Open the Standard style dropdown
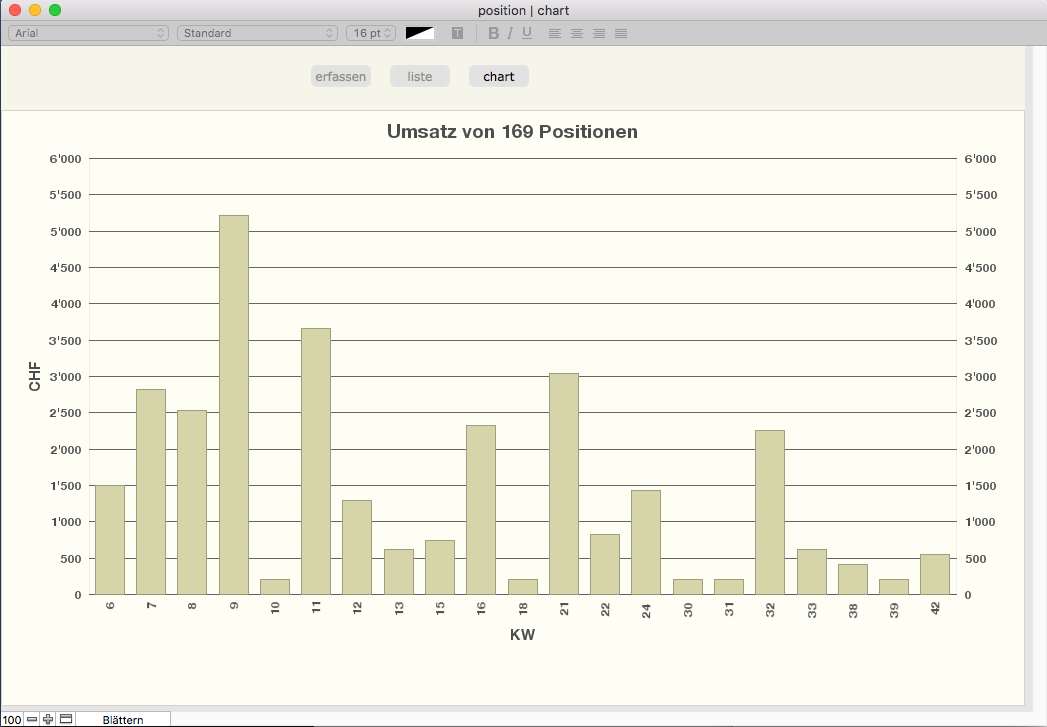 (x=257, y=33)
